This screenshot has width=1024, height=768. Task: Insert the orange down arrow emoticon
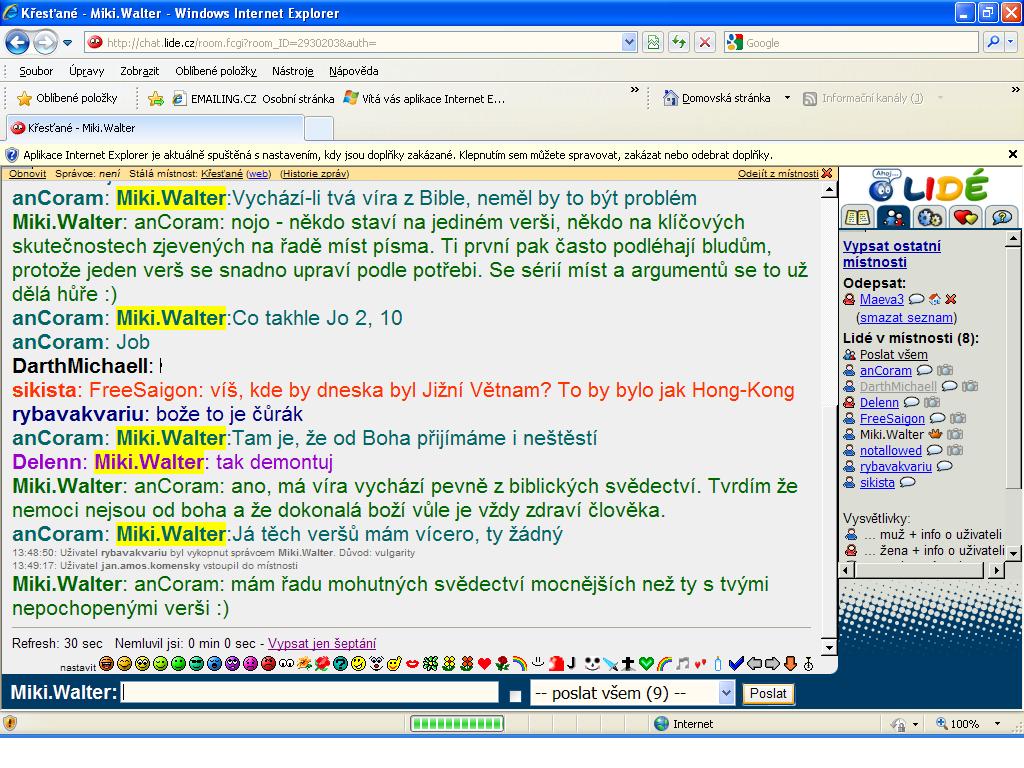(x=790, y=664)
